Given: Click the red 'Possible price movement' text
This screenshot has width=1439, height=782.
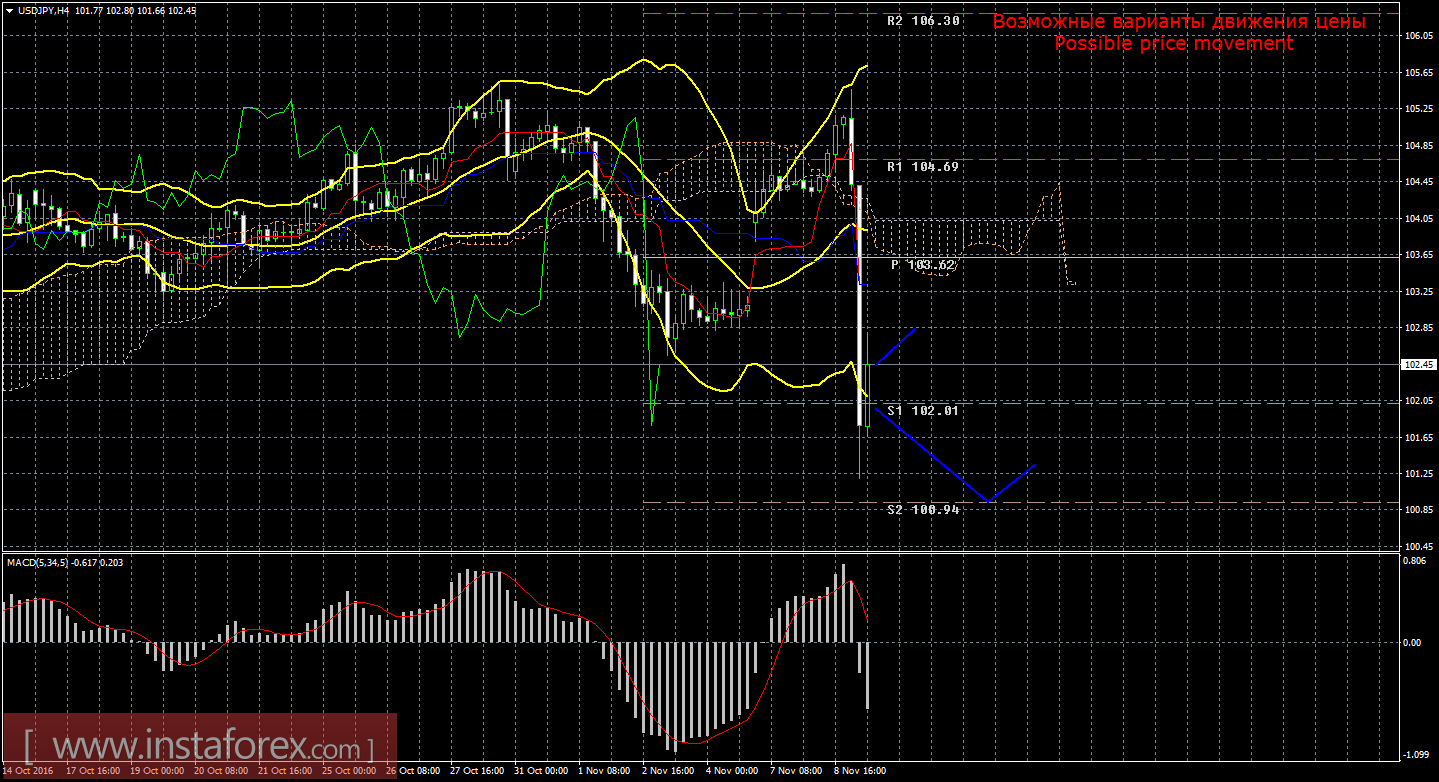Looking at the screenshot, I should pos(1173,44).
